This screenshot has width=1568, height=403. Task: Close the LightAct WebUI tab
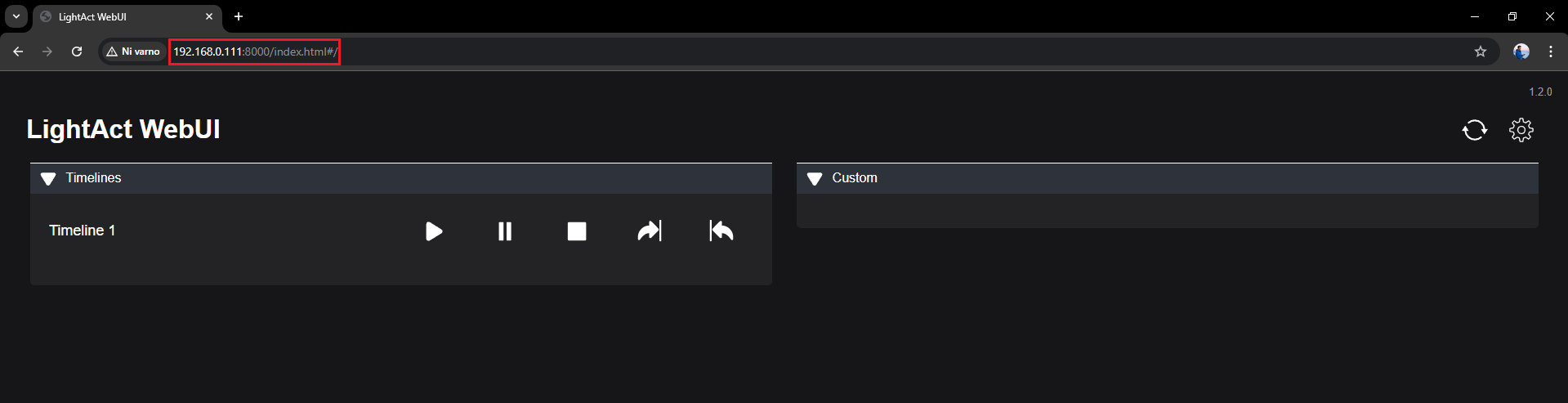[x=209, y=16]
